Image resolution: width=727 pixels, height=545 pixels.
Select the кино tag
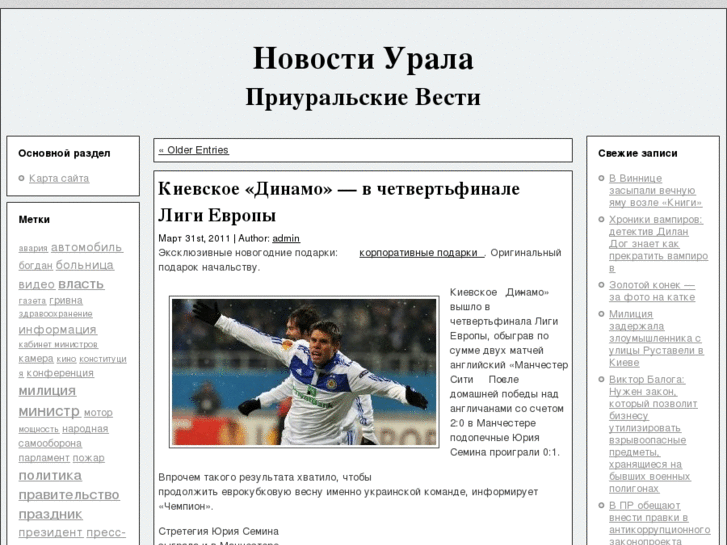pos(66,359)
